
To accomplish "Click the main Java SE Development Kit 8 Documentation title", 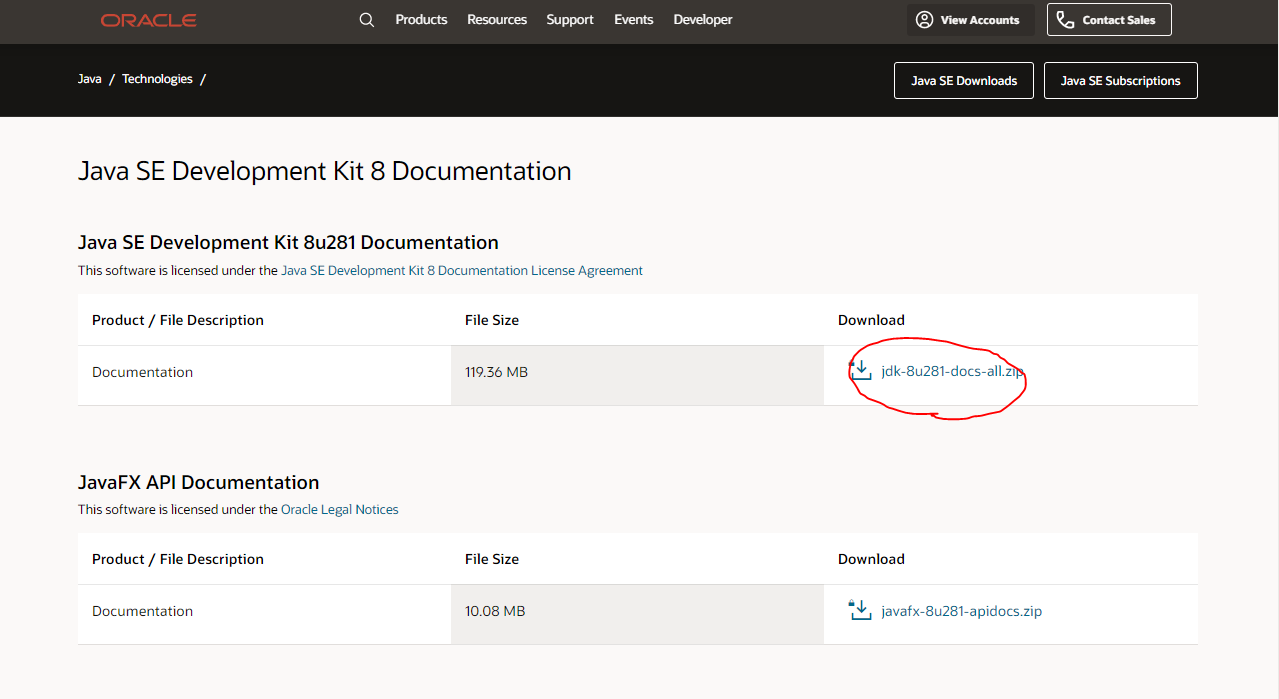I will coord(325,171).
